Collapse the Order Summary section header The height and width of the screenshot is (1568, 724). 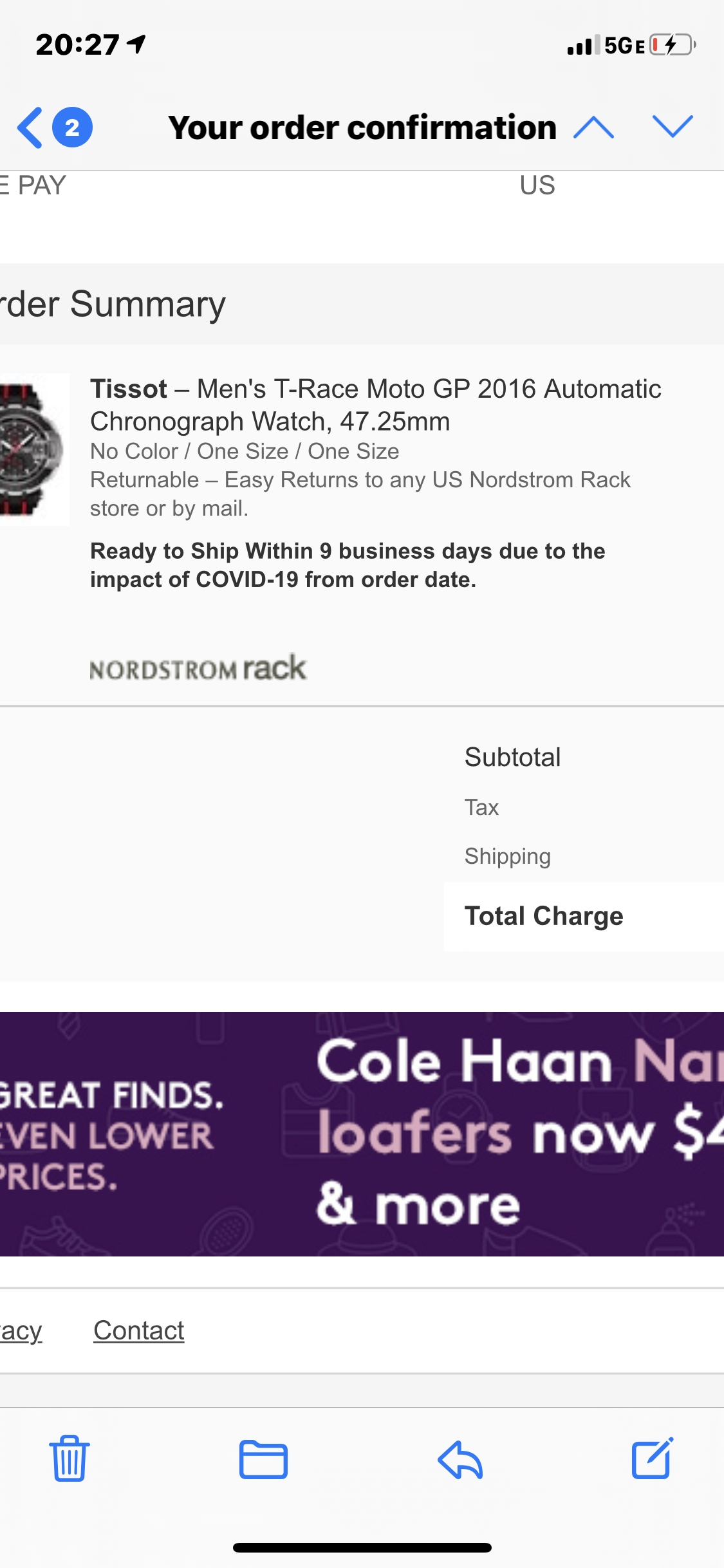pyautogui.click(x=113, y=304)
